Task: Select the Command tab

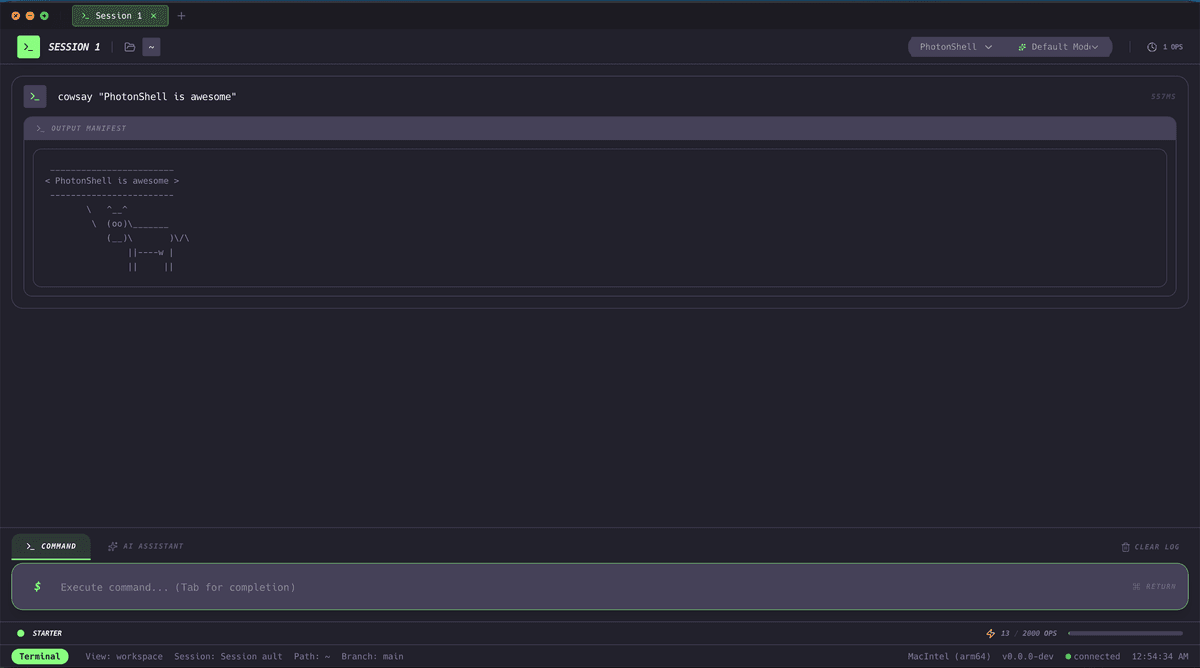Action: click(51, 547)
